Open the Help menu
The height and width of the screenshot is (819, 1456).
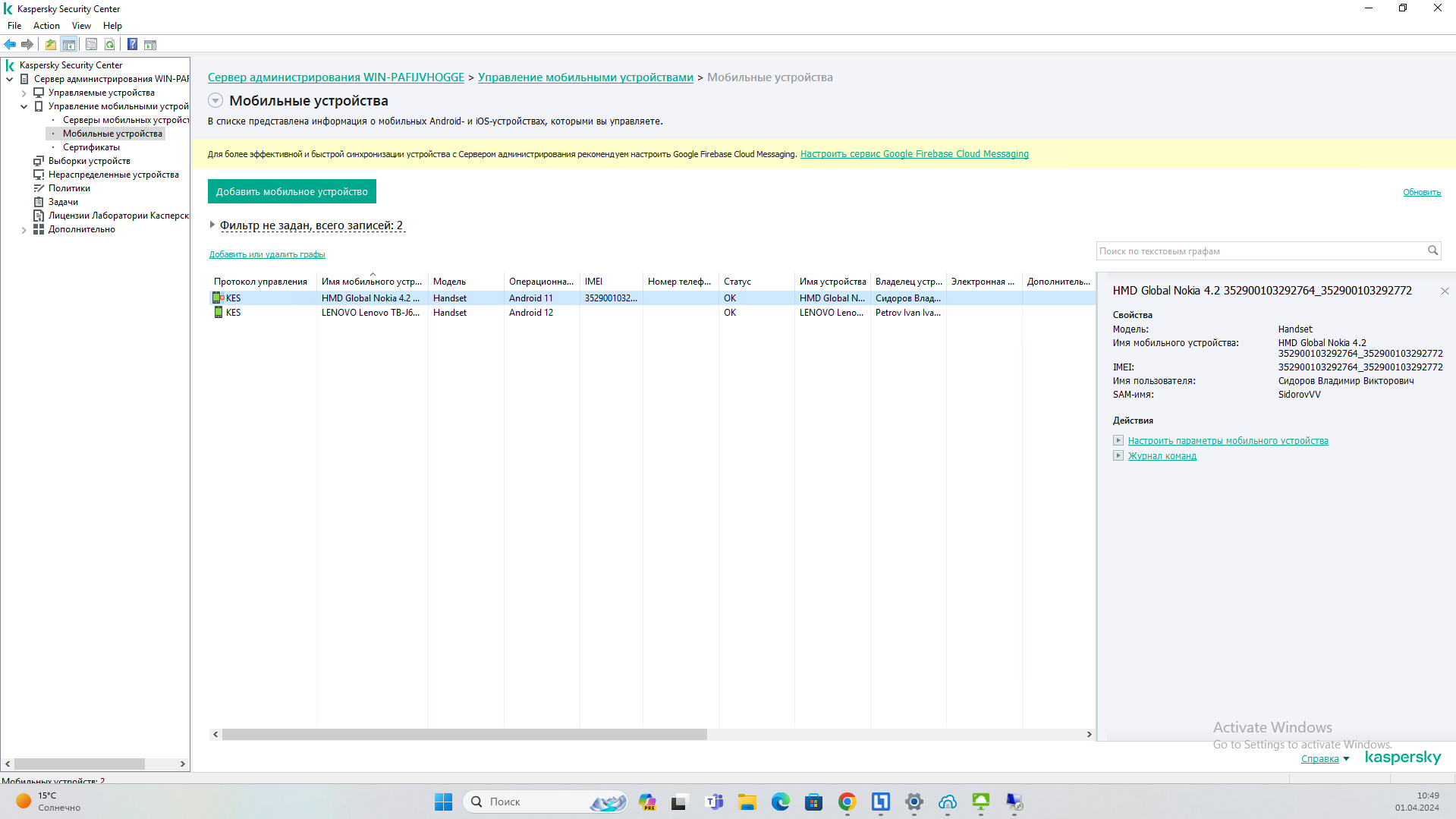112,26
